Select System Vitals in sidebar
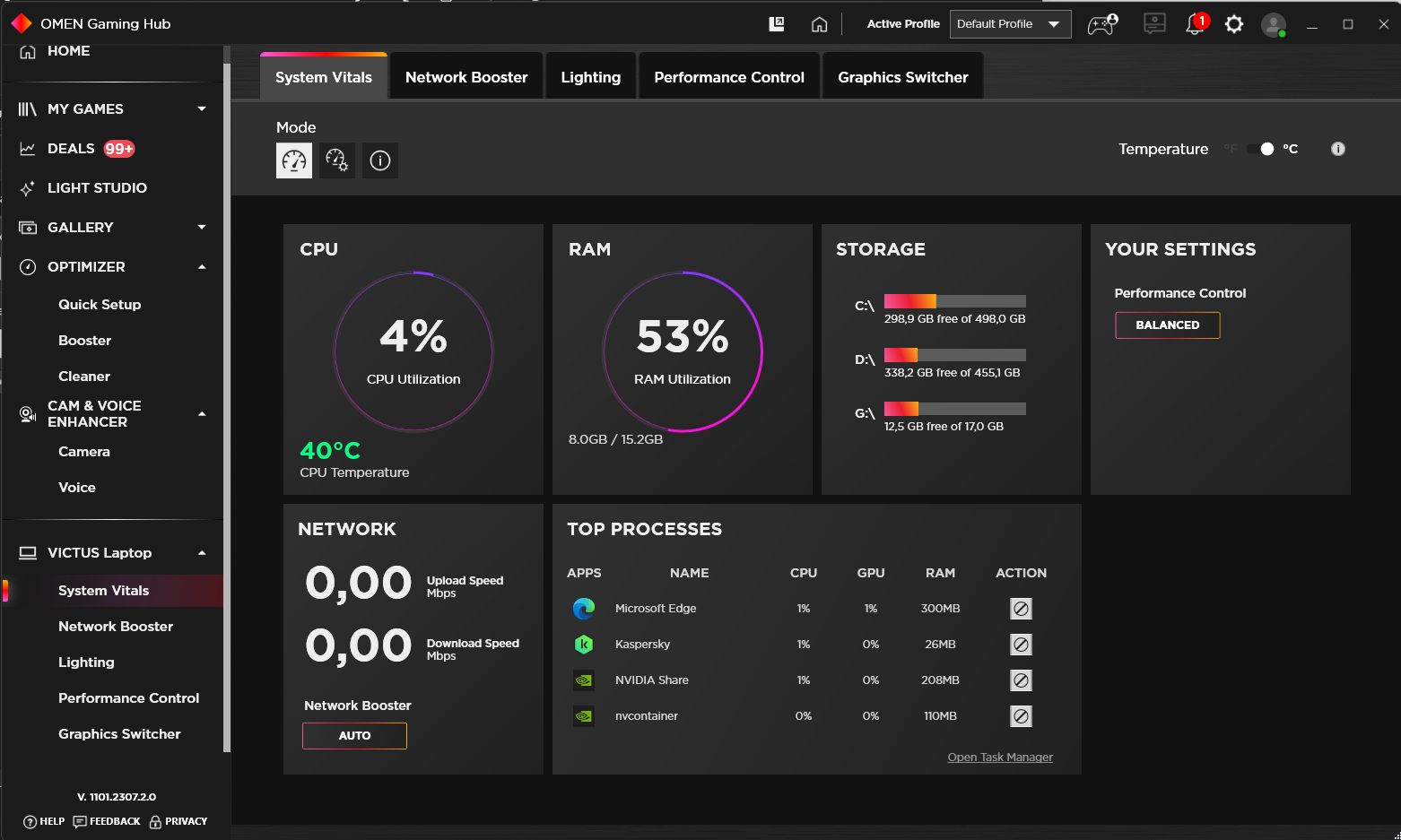 point(113,591)
